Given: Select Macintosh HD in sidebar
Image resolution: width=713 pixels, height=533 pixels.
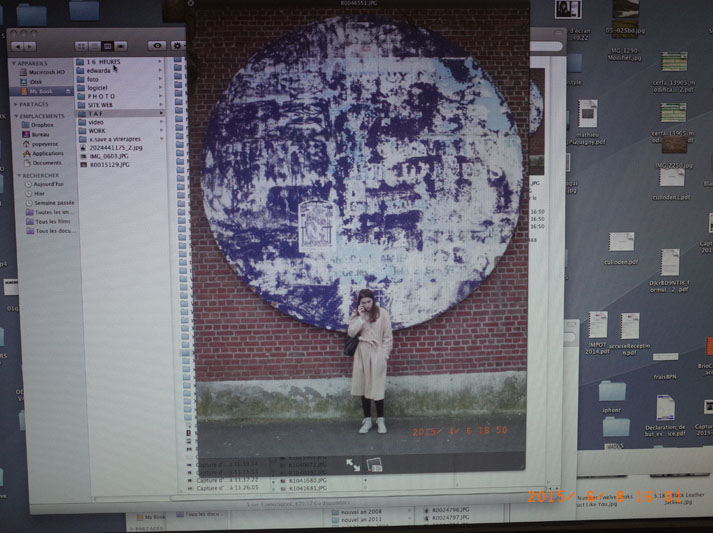Looking at the screenshot, I should (x=42, y=72).
